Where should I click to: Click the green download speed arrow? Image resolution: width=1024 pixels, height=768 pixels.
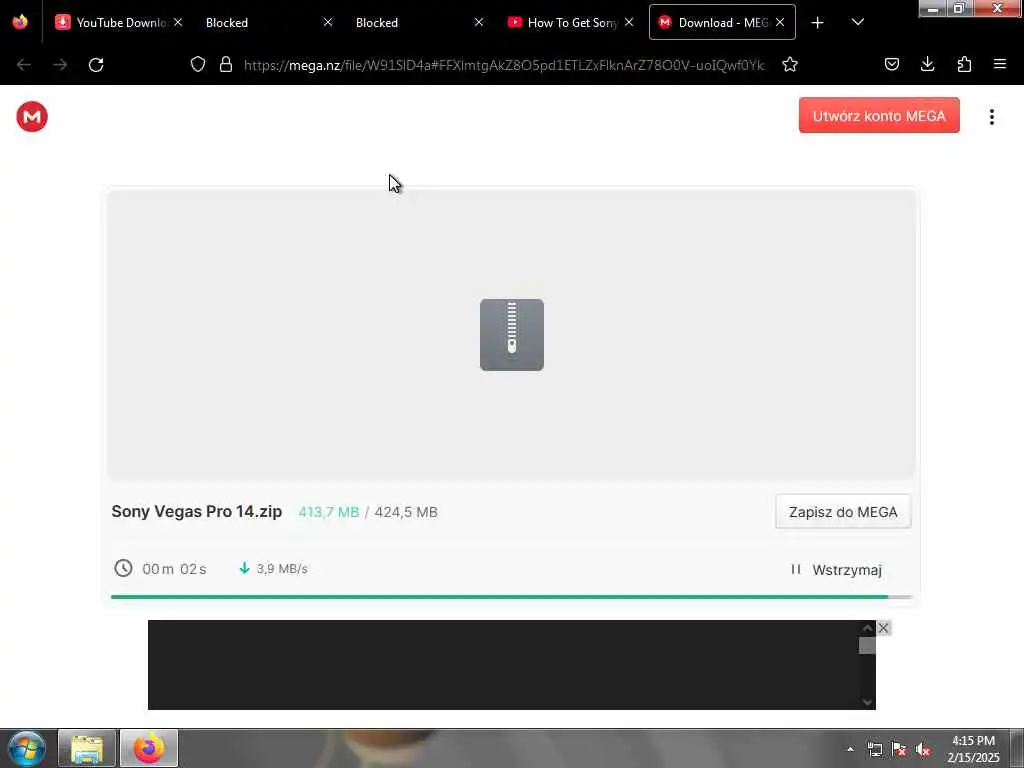point(244,568)
